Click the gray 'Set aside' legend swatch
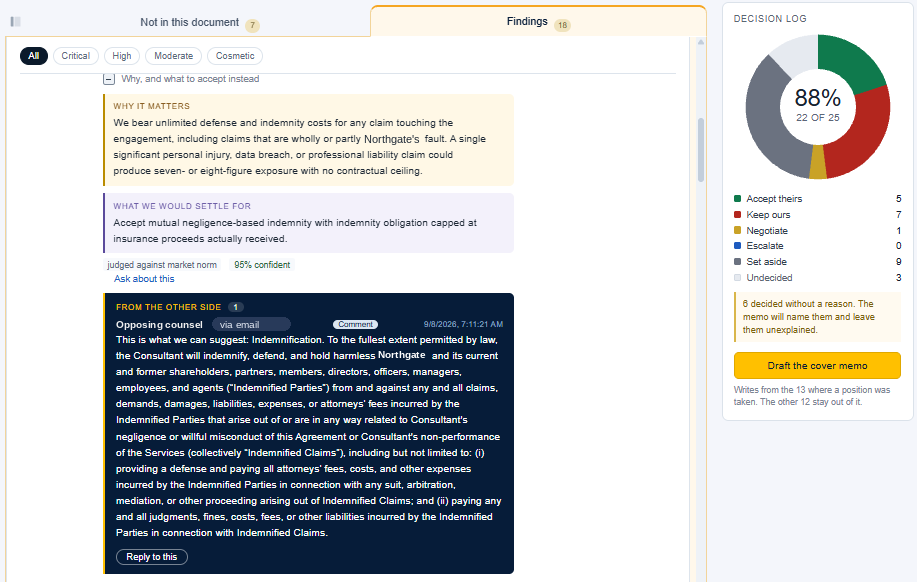Screen dimensions: 917x582 click(737, 261)
